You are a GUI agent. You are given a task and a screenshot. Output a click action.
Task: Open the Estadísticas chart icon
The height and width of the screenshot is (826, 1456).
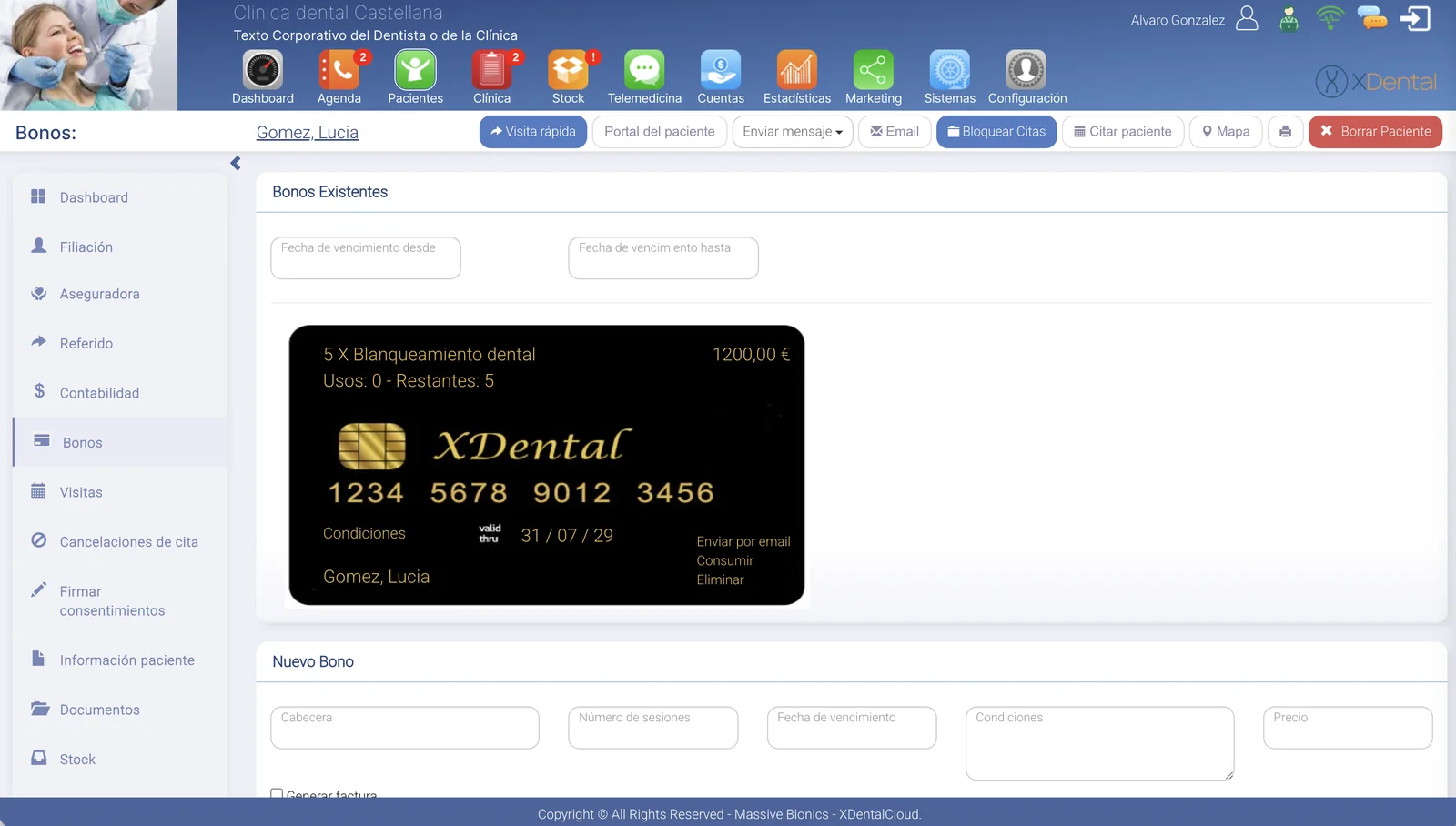(797, 70)
